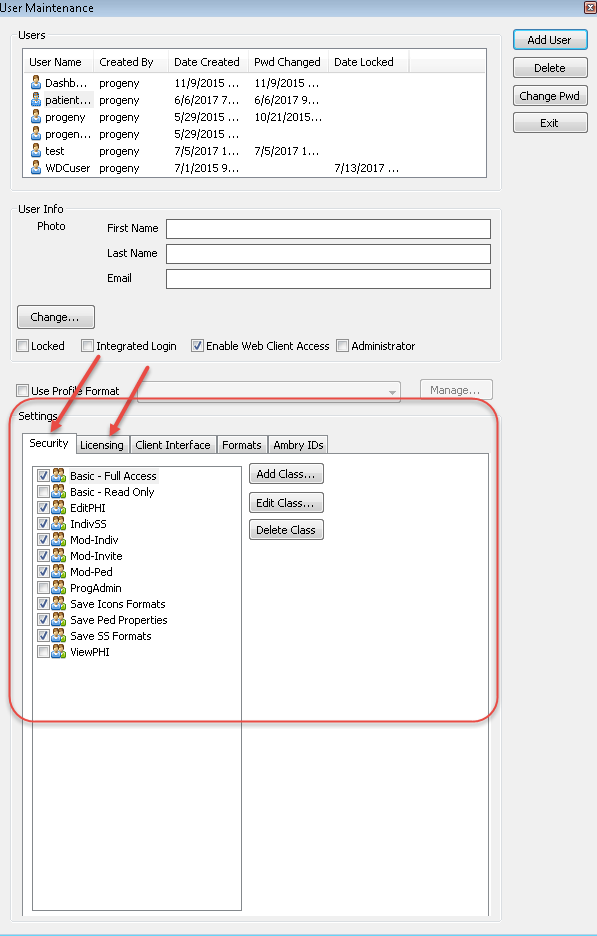The image size is (597, 936).
Task: Click the group icon beside ViewPHI
Action: pyautogui.click(x=59, y=651)
